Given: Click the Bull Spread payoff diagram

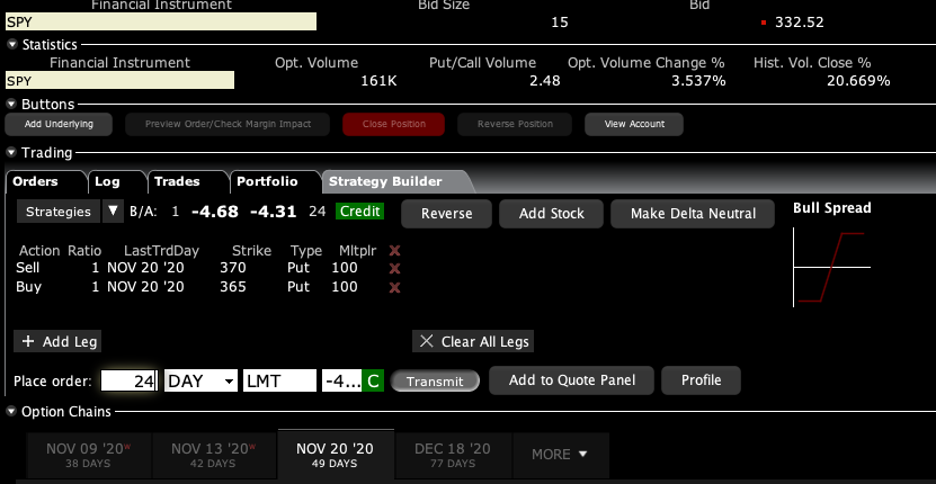Looking at the screenshot, I should [831, 267].
